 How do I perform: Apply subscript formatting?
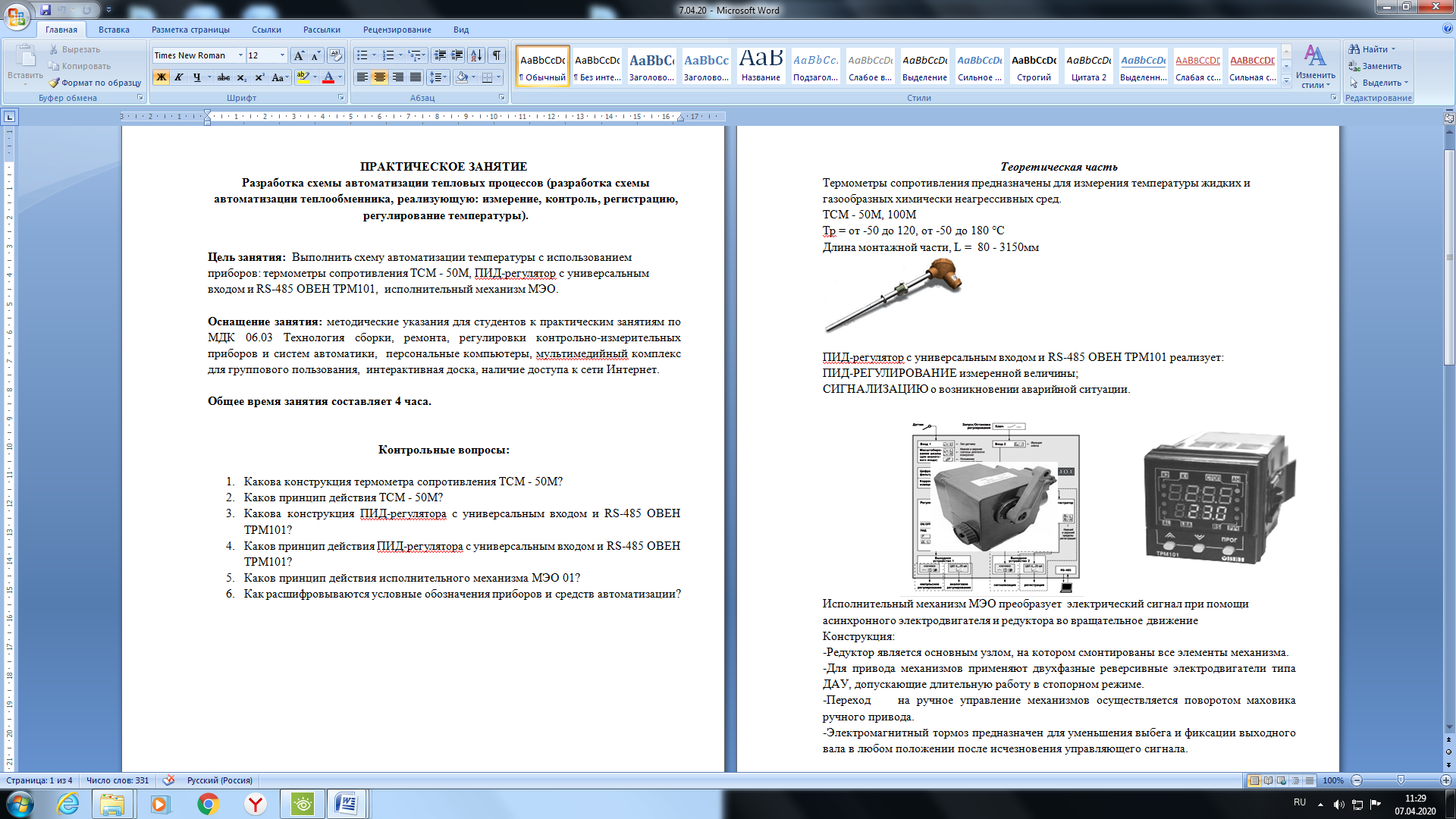pyautogui.click(x=241, y=77)
